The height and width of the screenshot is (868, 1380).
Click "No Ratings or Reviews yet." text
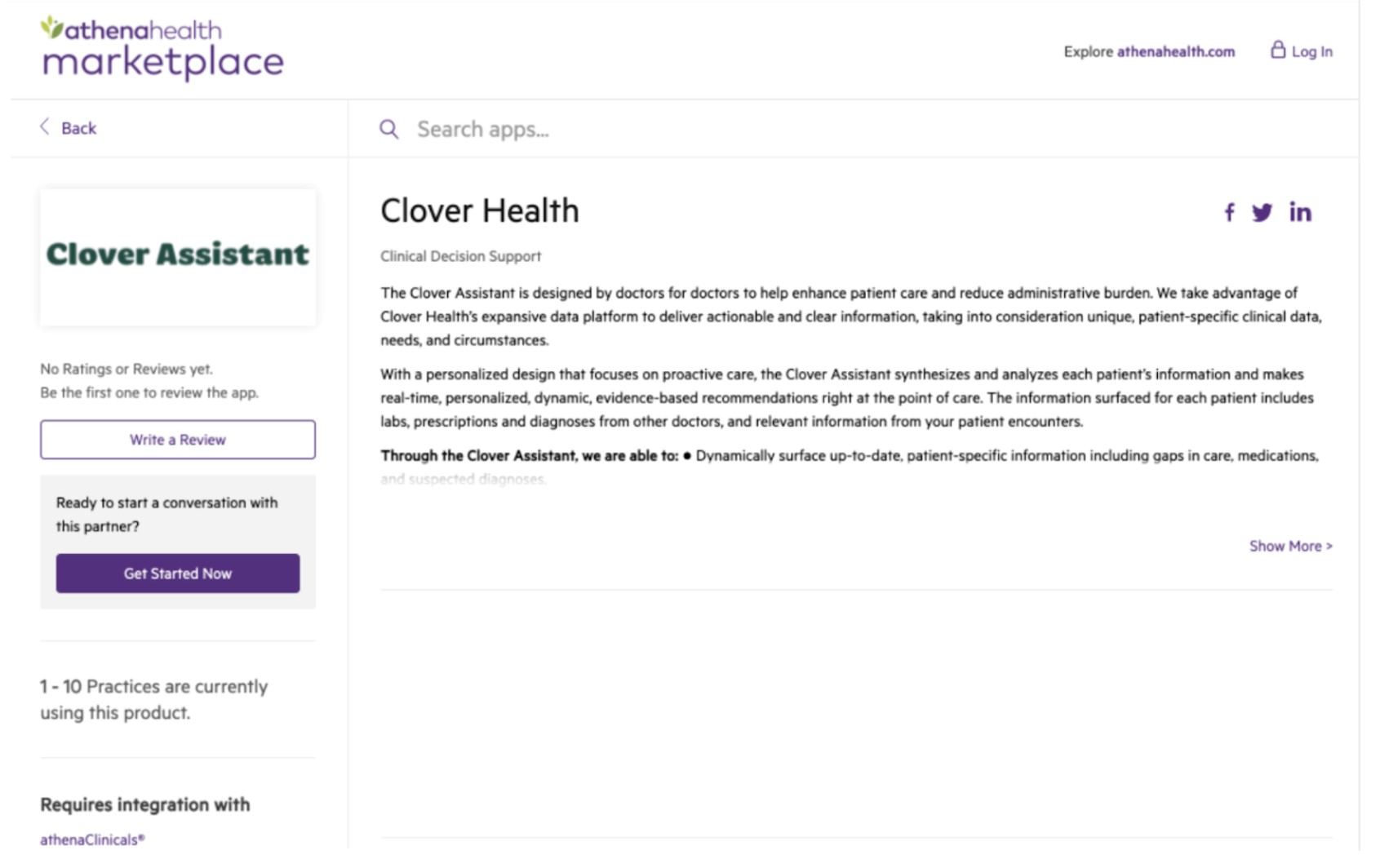tap(126, 369)
